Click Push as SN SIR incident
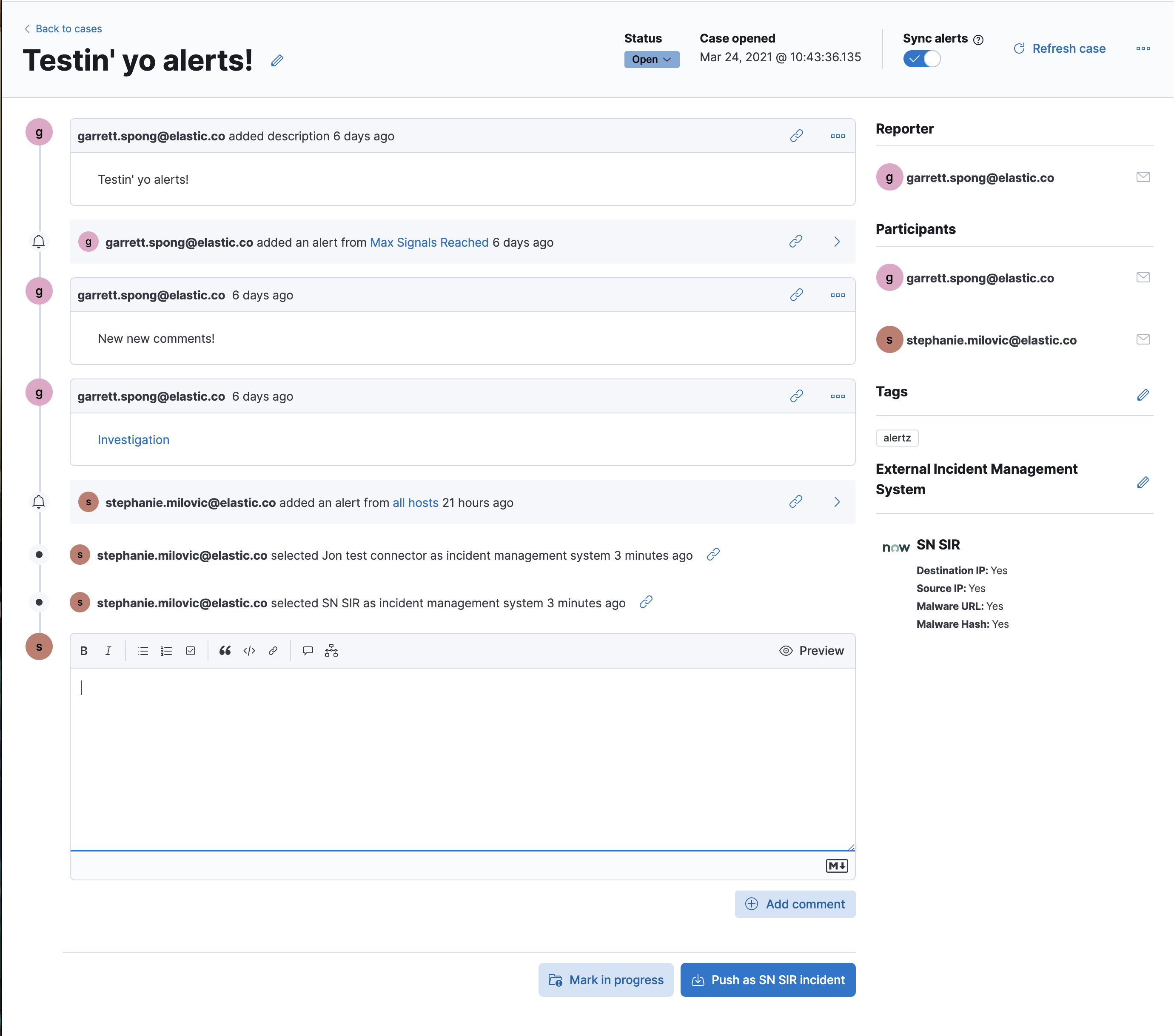Screen dimensions: 1174x1036 tap(767, 980)
